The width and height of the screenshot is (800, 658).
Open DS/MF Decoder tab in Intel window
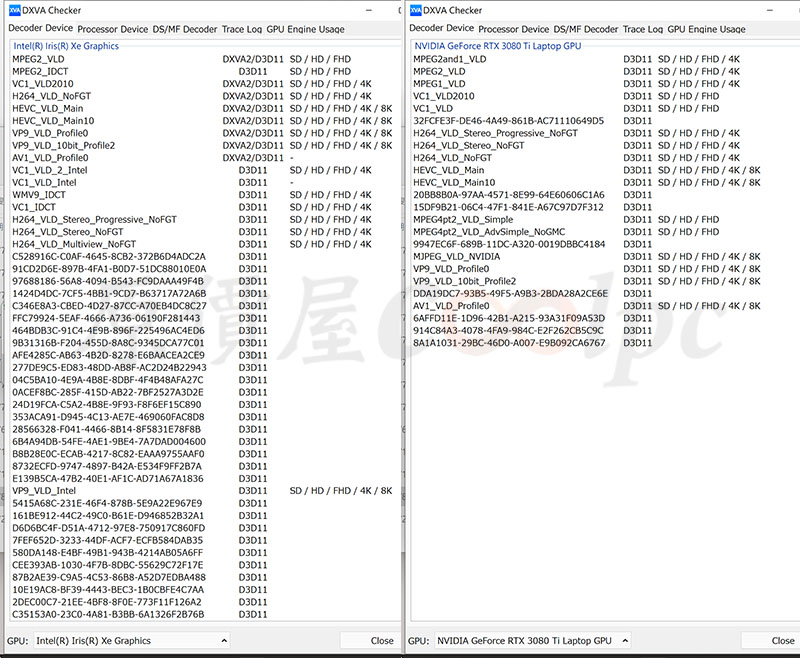(185, 29)
